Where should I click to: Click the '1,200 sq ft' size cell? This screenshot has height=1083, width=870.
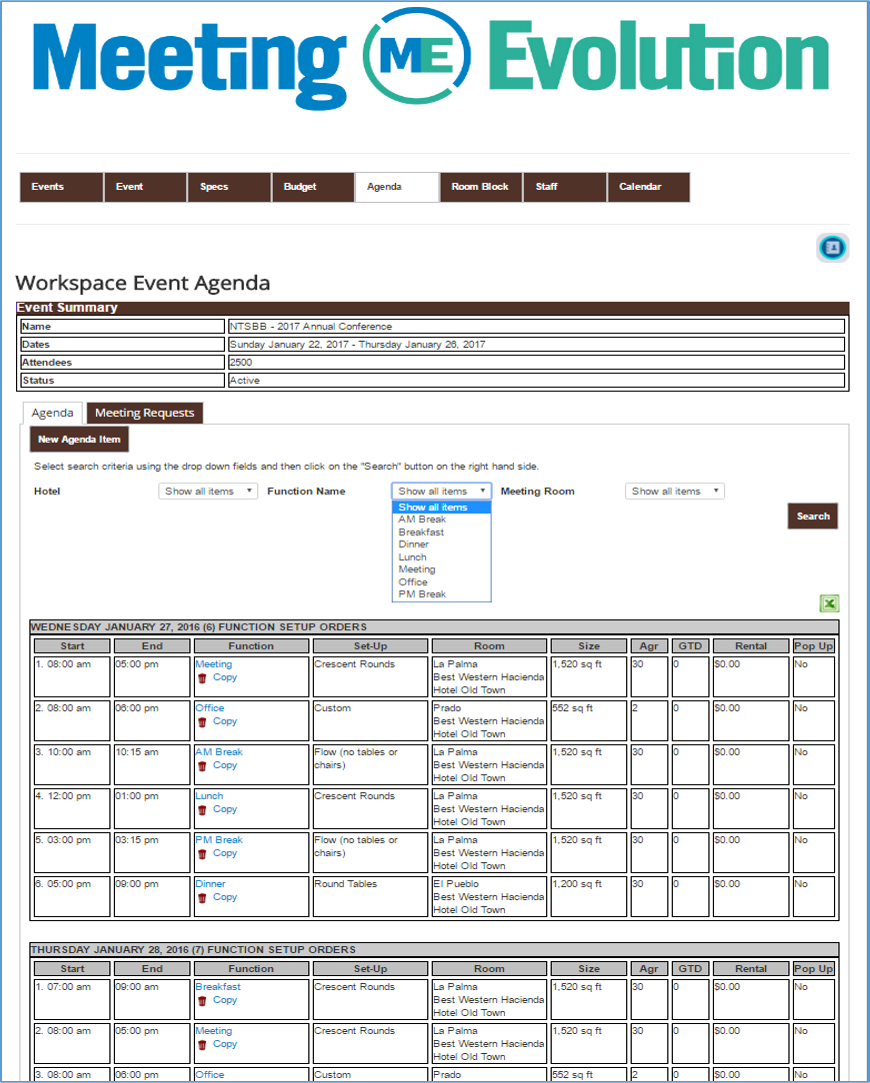pos(588,897)
